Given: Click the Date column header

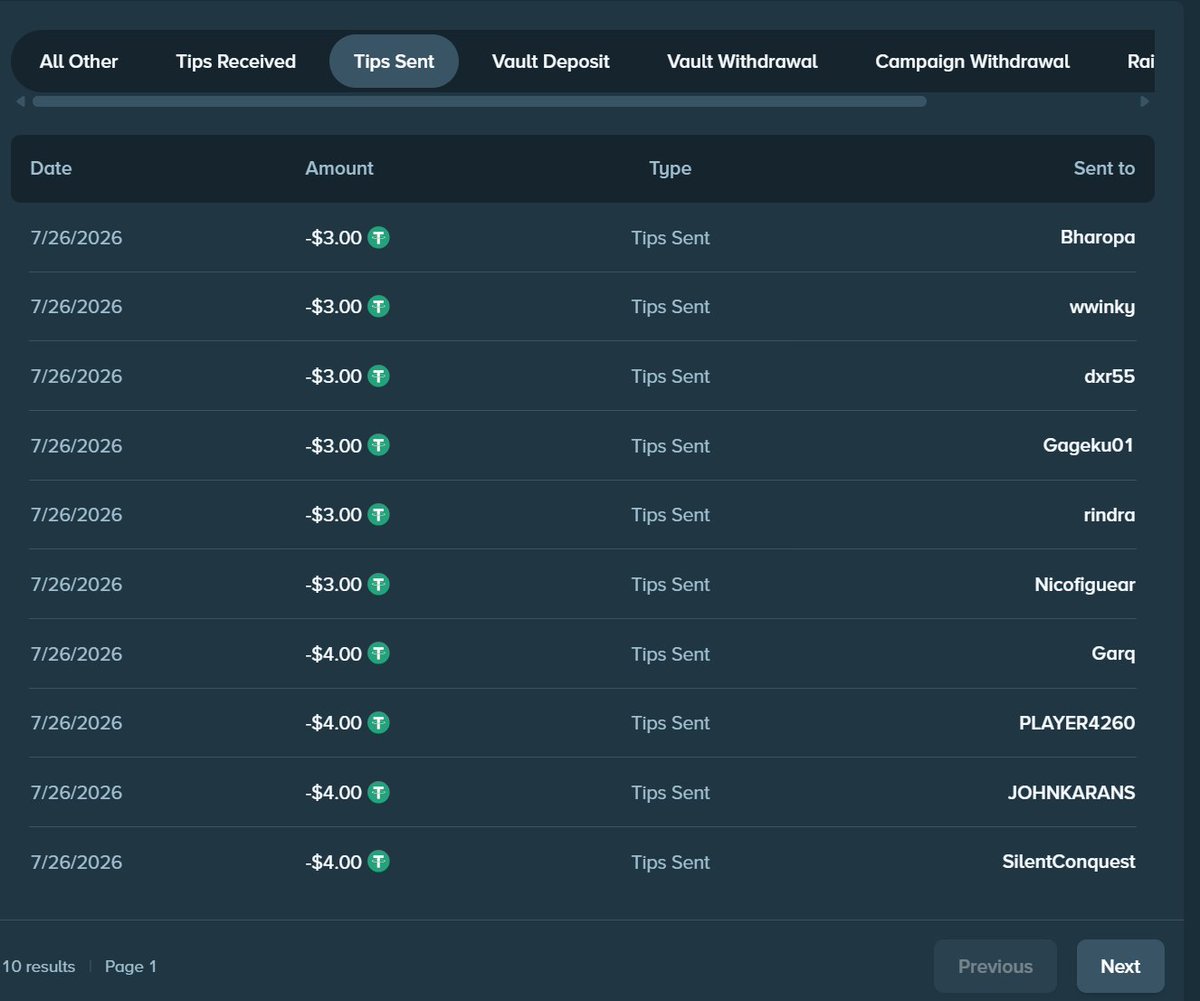Looking at the screenshot, I should coord(51,169).
